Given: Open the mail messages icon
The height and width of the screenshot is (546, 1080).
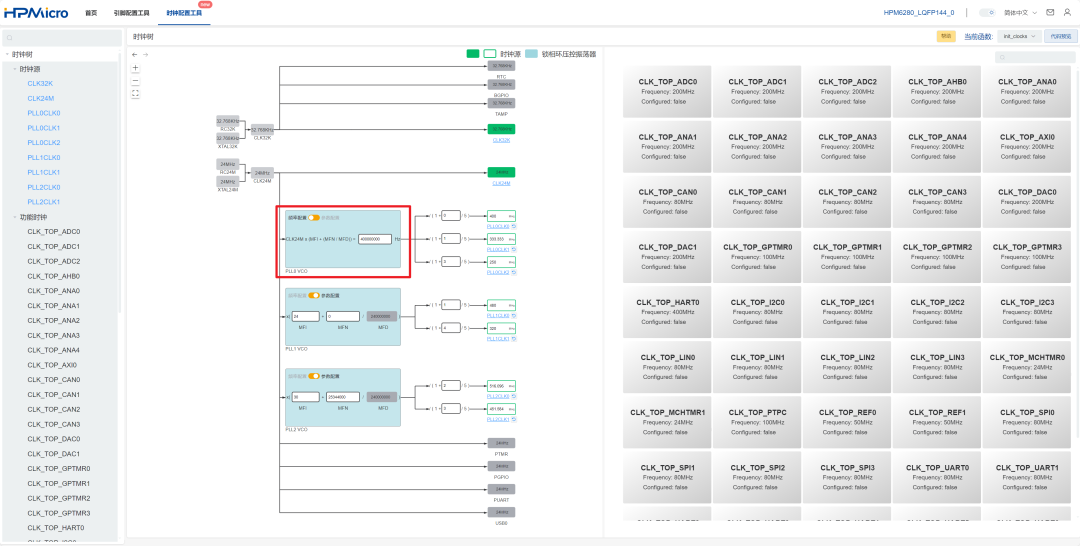Looking at the screenshot, I should (1050, 12).
